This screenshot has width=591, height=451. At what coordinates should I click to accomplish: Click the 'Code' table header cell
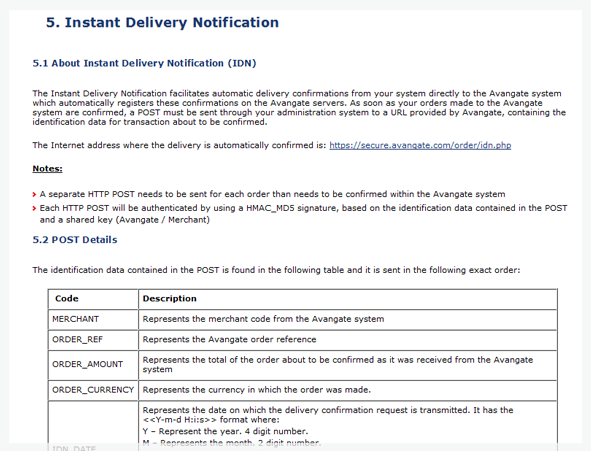93,299
